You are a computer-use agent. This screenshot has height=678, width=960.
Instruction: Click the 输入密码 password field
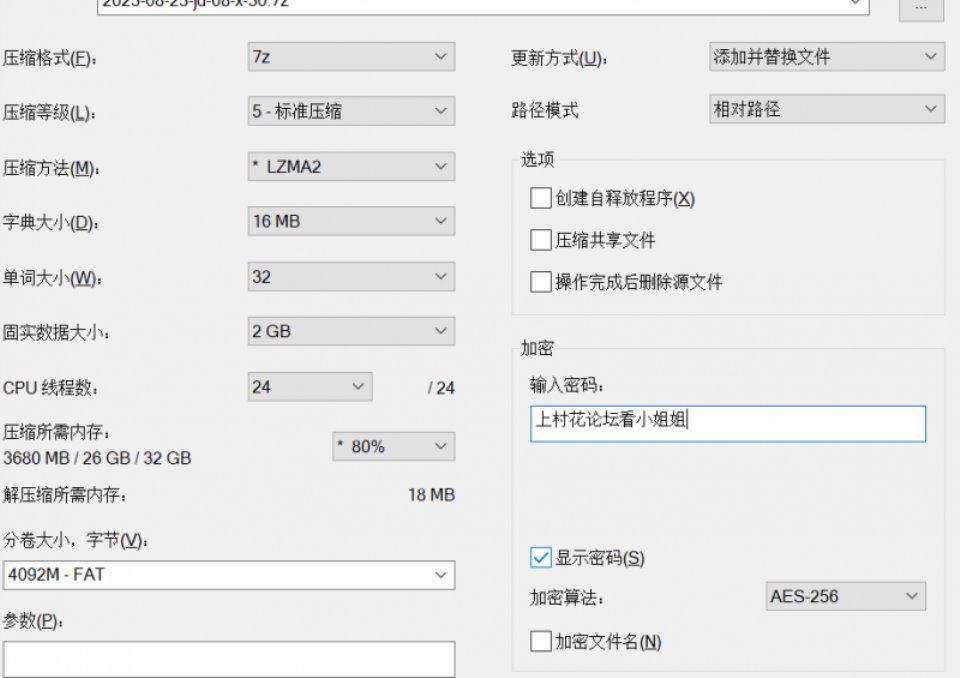tap(728, 423)
